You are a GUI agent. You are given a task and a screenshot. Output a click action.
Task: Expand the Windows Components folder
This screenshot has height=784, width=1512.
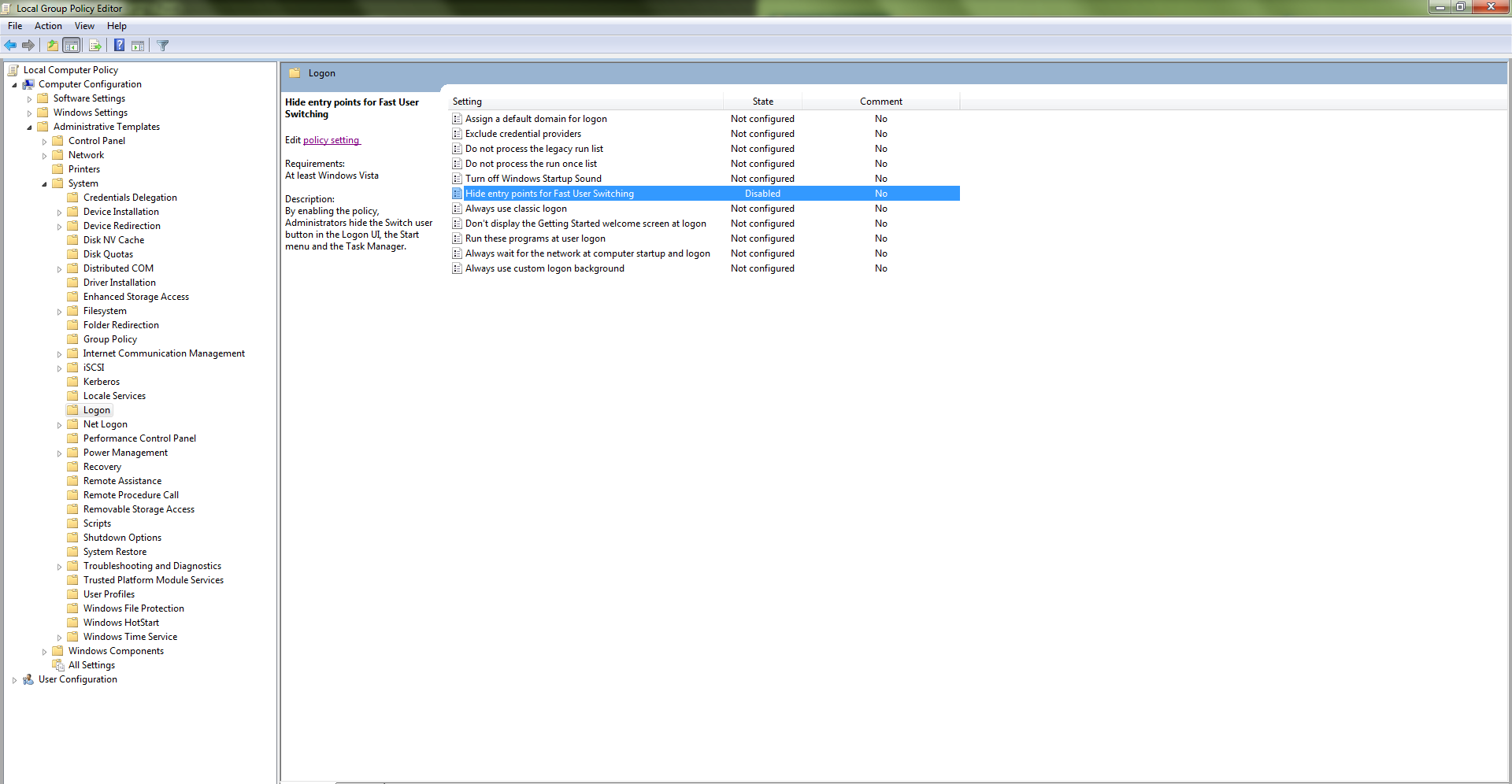pyautogui.click(x=44, y=652)
